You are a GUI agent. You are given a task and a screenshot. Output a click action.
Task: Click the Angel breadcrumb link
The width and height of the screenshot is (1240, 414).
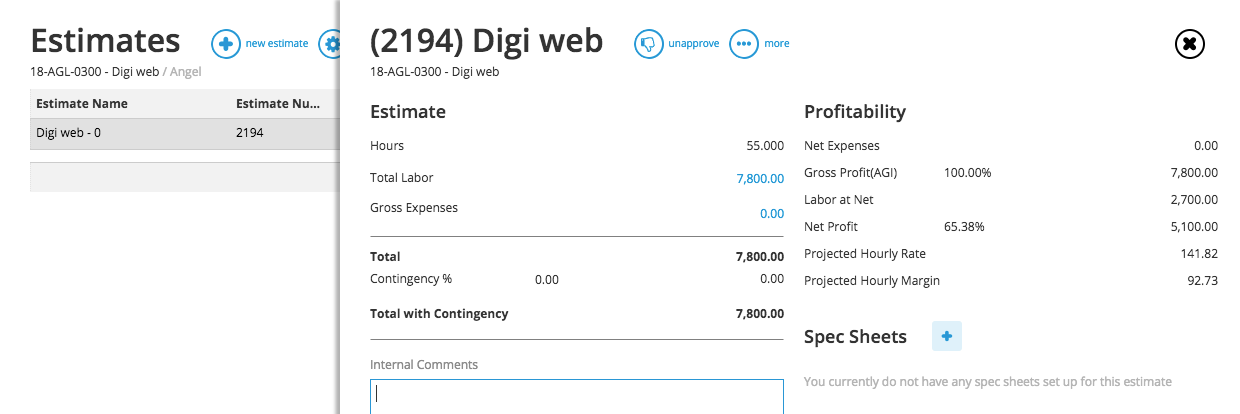pos(185,72)
